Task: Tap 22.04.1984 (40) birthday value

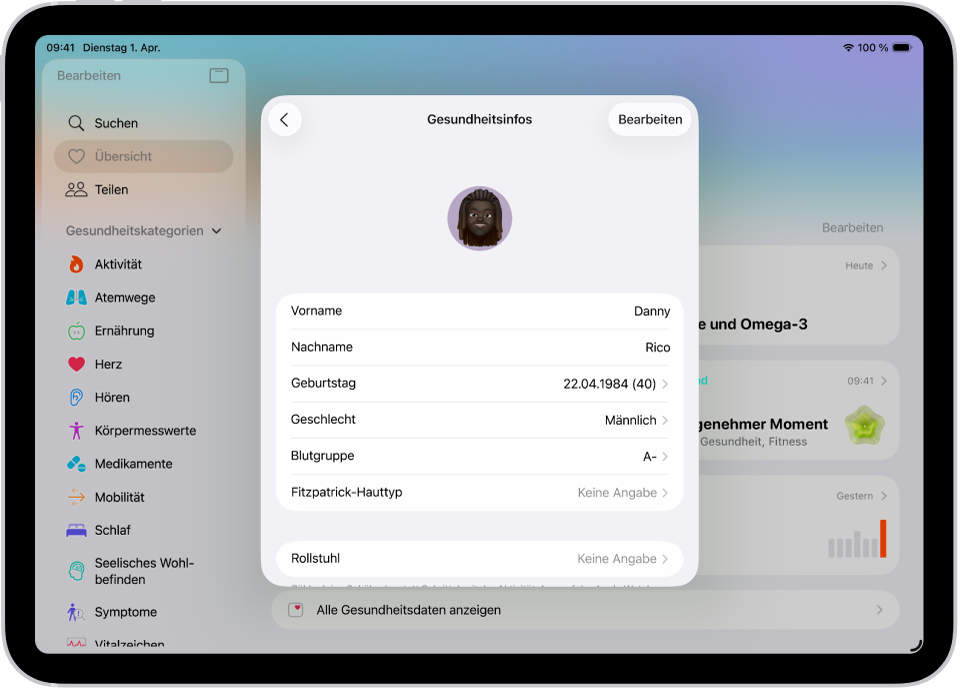Action: (609, 384)
